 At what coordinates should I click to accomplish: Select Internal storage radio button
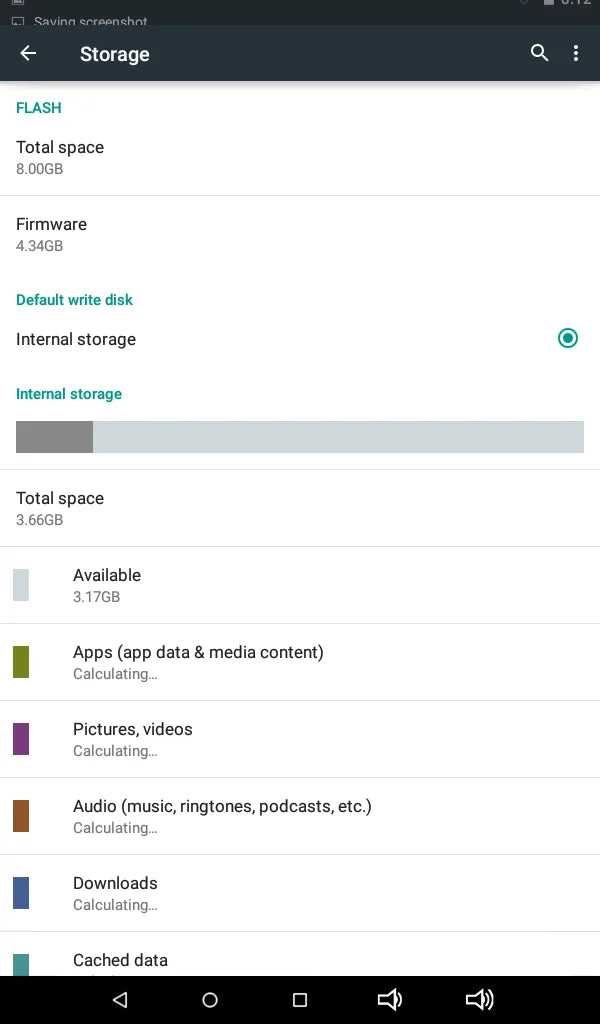568,338
